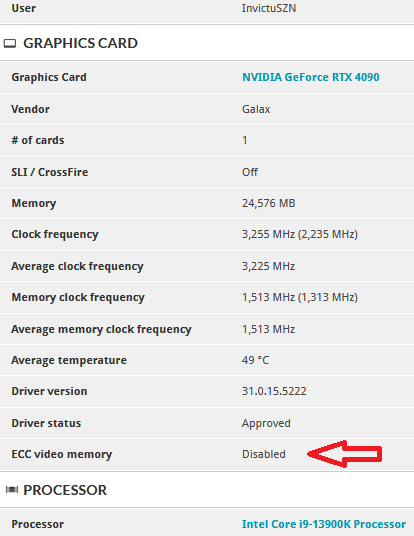This screenshot has width=414, height=536.
Task: Click the Average clock frequency label
Action: click(77, 266)
